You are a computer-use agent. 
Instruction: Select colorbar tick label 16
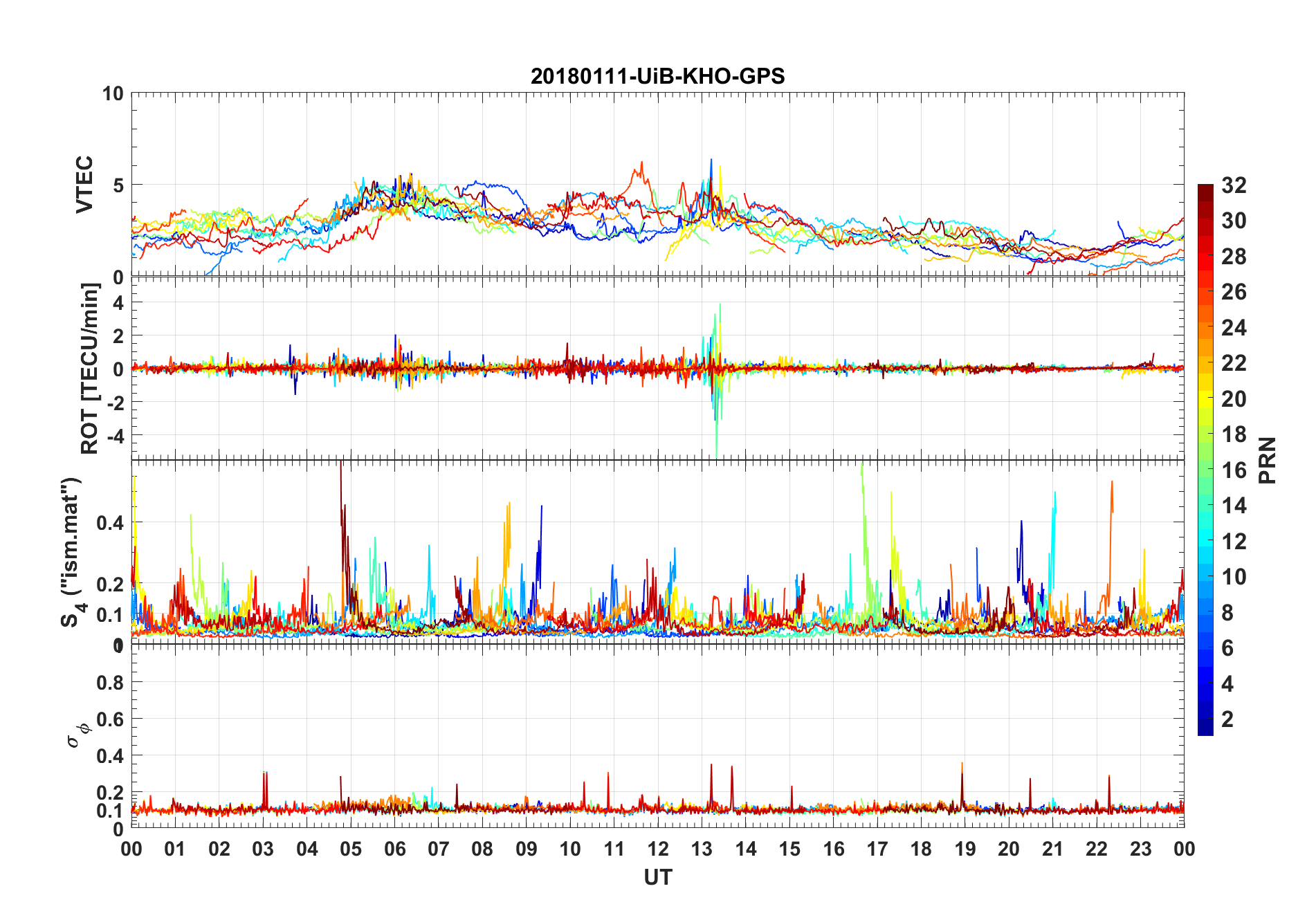tap(1234, 470)
